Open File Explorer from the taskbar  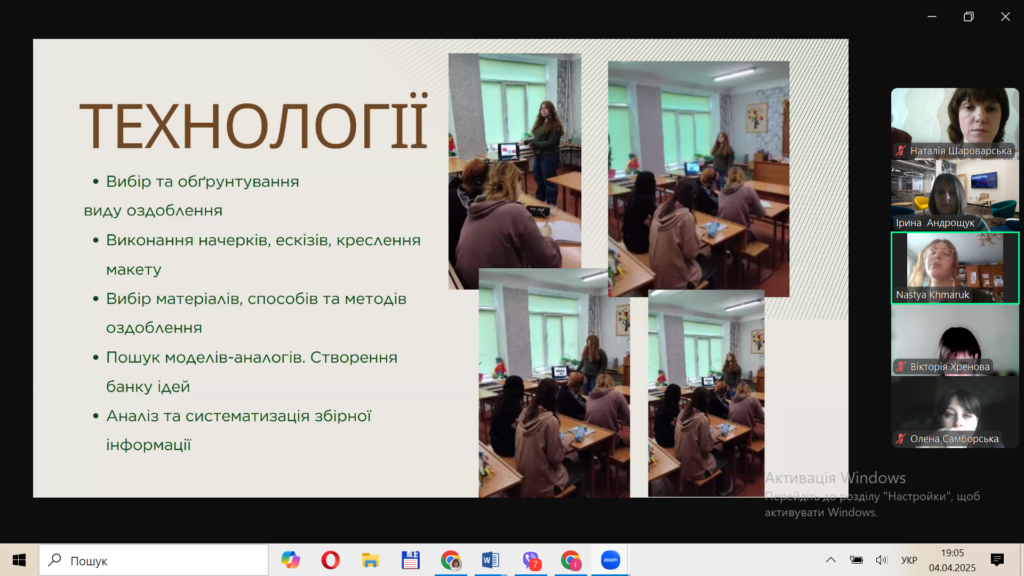point(370,560)
